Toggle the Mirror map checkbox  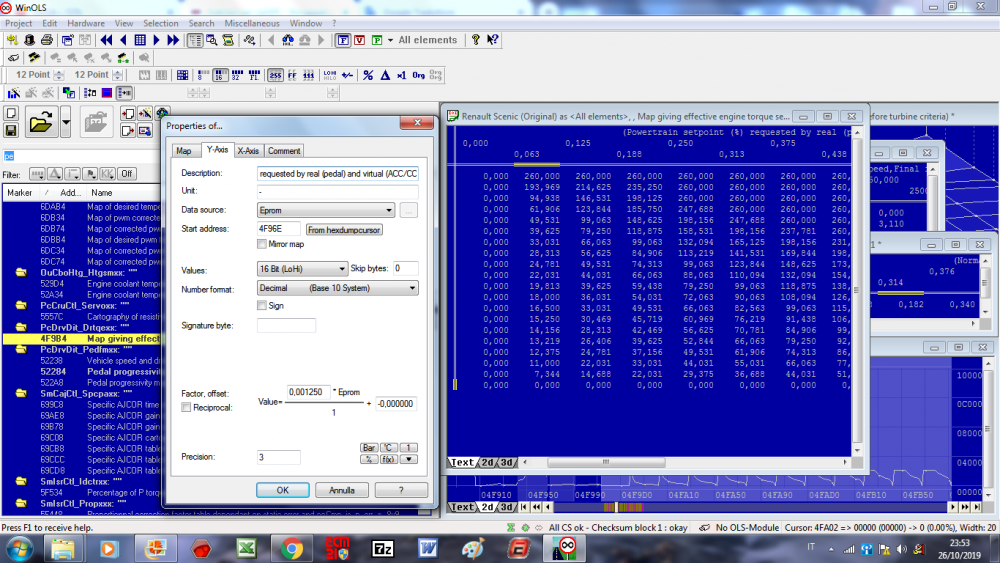coord(261,244)
